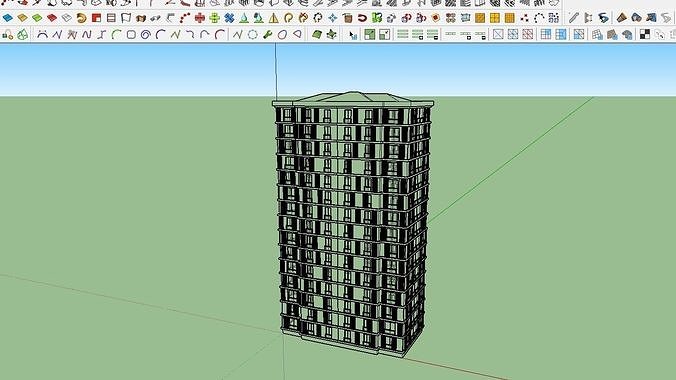Click the black cursor arrow selection icon
676x380 pixels.
pos(353,35)
